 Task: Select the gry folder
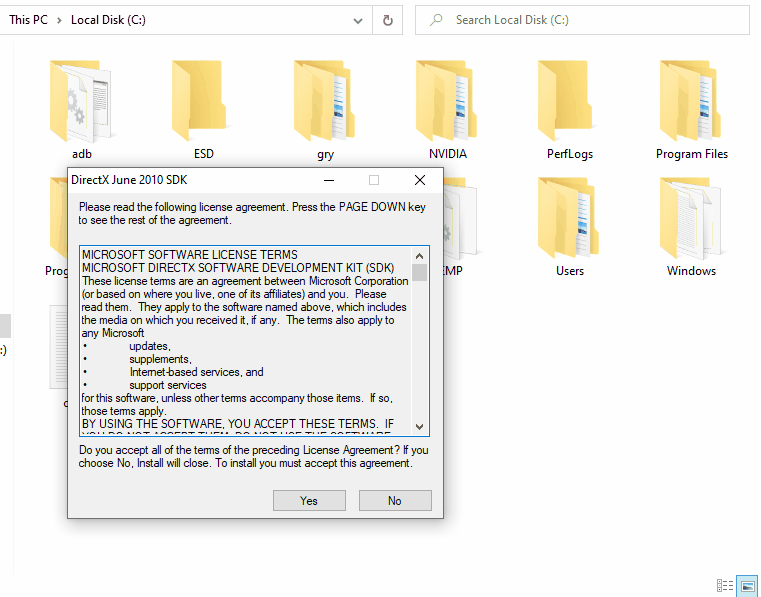(325, 103)
